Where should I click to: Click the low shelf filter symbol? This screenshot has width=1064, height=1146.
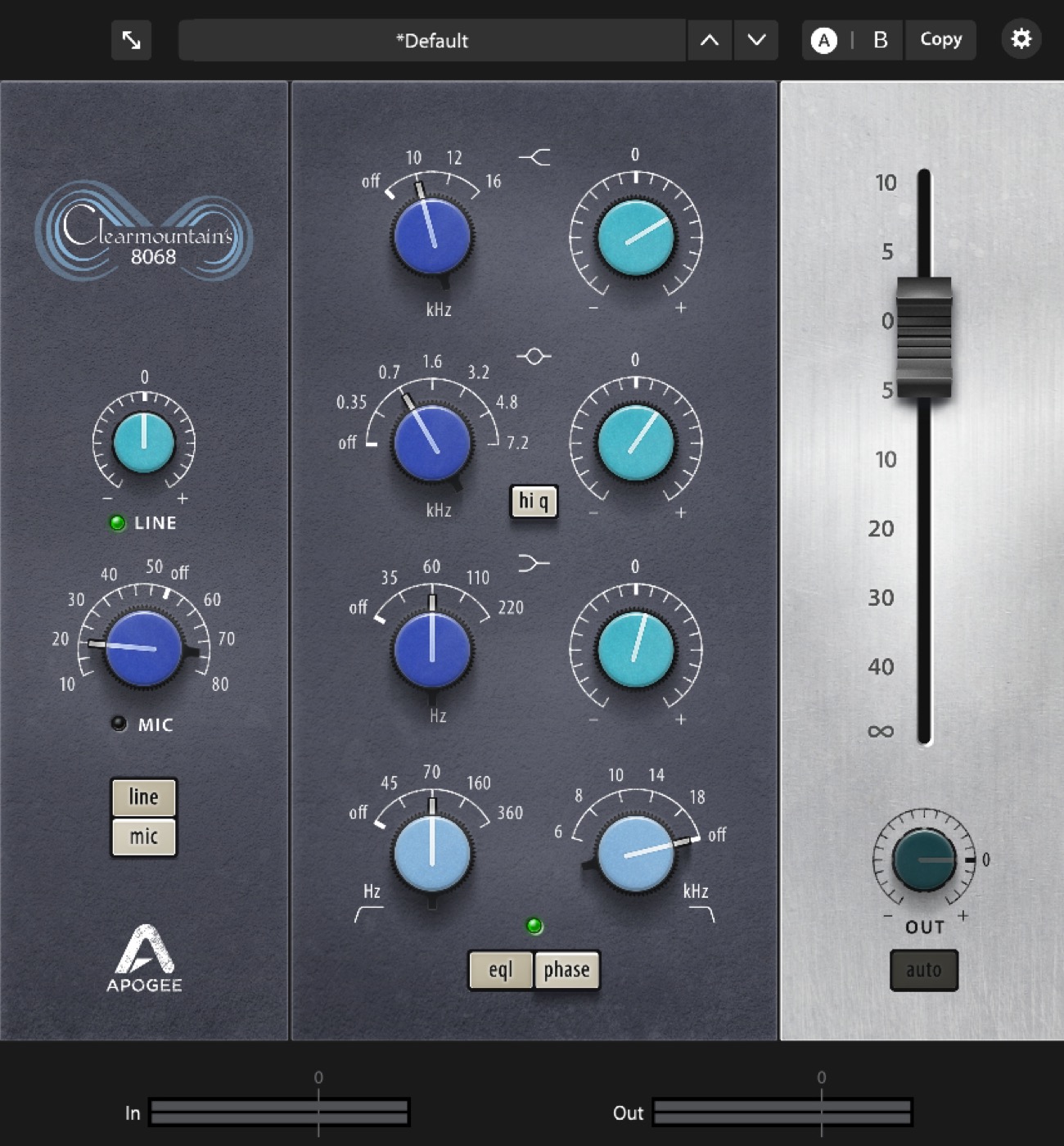coord(534,563)
